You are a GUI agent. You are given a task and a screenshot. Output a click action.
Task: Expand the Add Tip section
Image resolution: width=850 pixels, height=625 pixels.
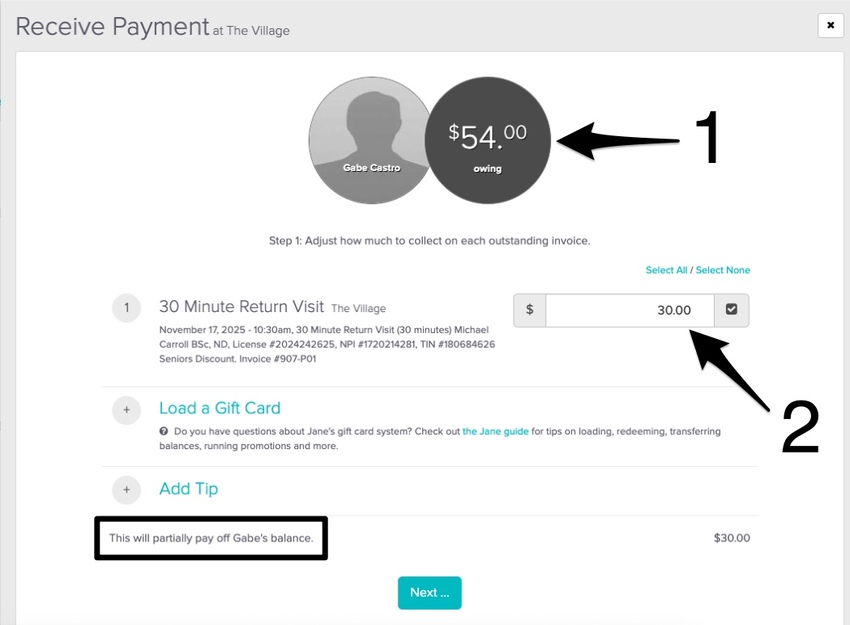click(188, 489)
